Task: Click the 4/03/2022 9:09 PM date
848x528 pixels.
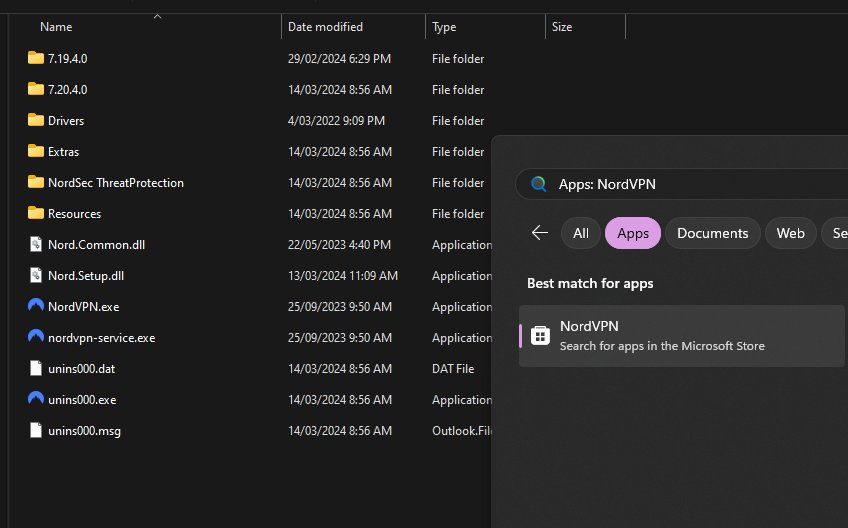Action: point(336,121)
